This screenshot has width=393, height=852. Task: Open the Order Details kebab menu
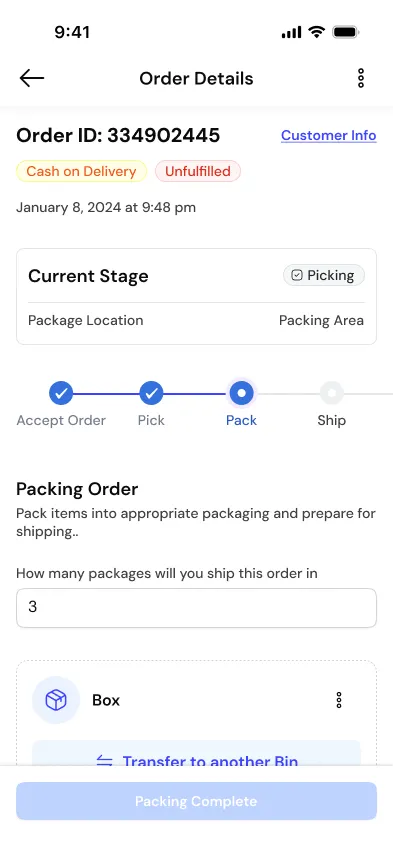click(361, 78)
